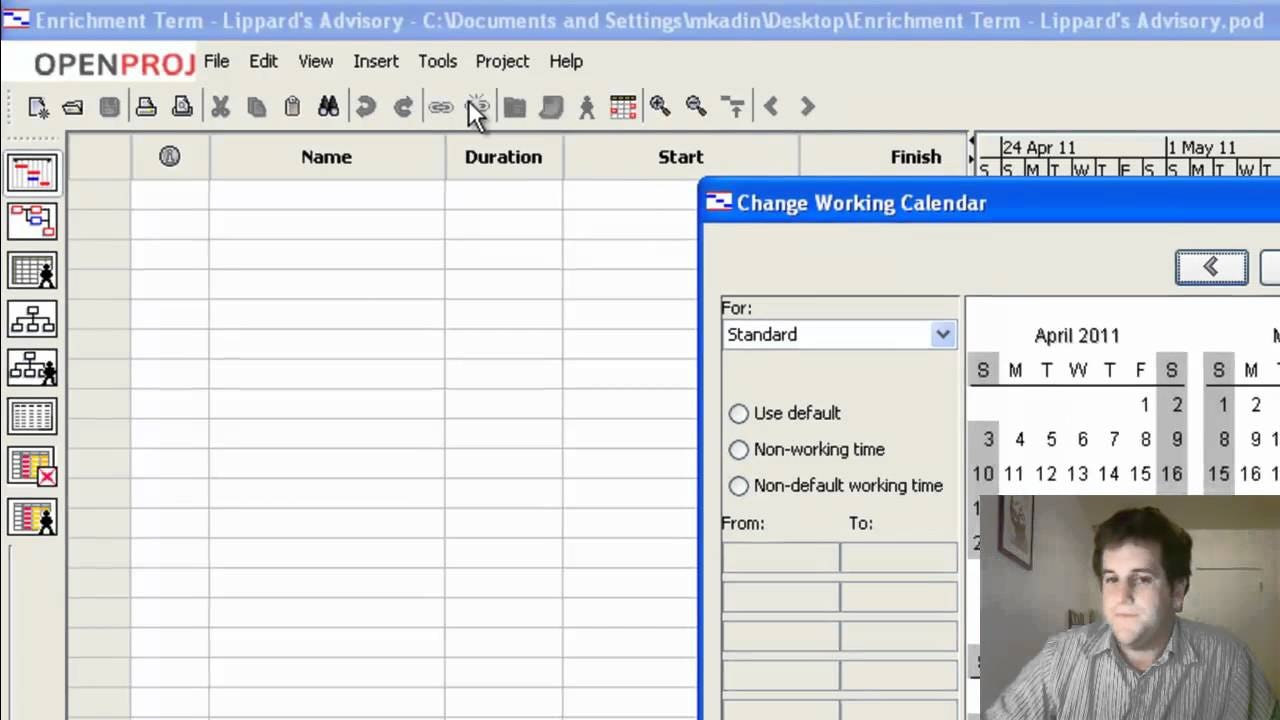Select the Use default radio button
Image resolution: width=1280 pixels, height=720 pixels.
click(738, 413)
